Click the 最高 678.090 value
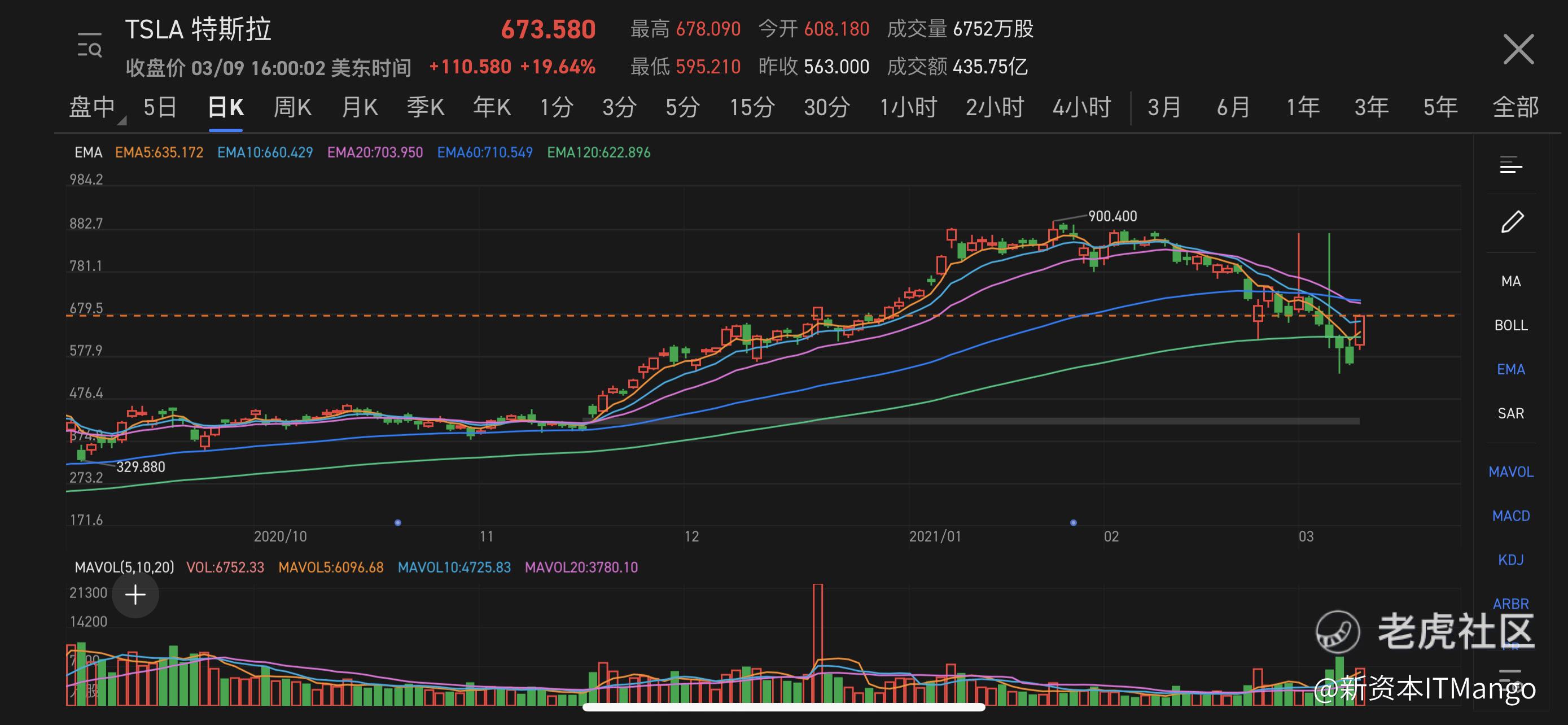The image size is (1568, 725). 685,29
